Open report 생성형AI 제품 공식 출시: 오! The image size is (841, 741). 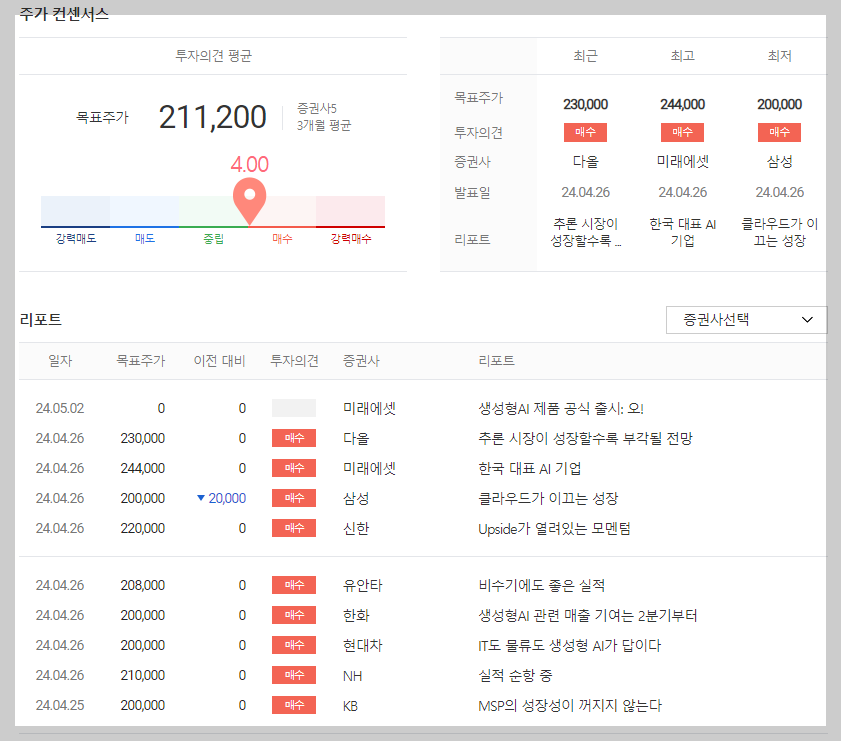(560, 409)
